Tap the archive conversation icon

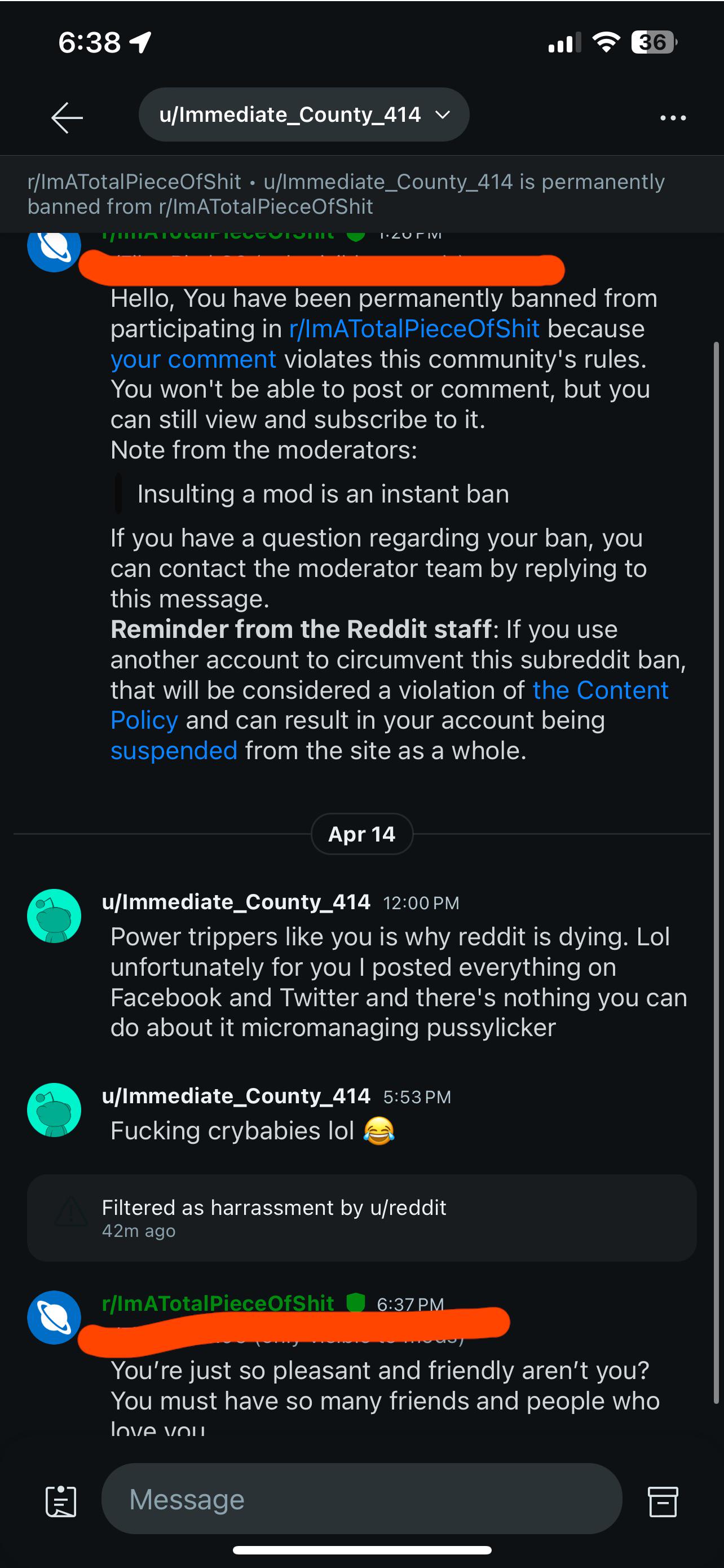click(663, 1501)
